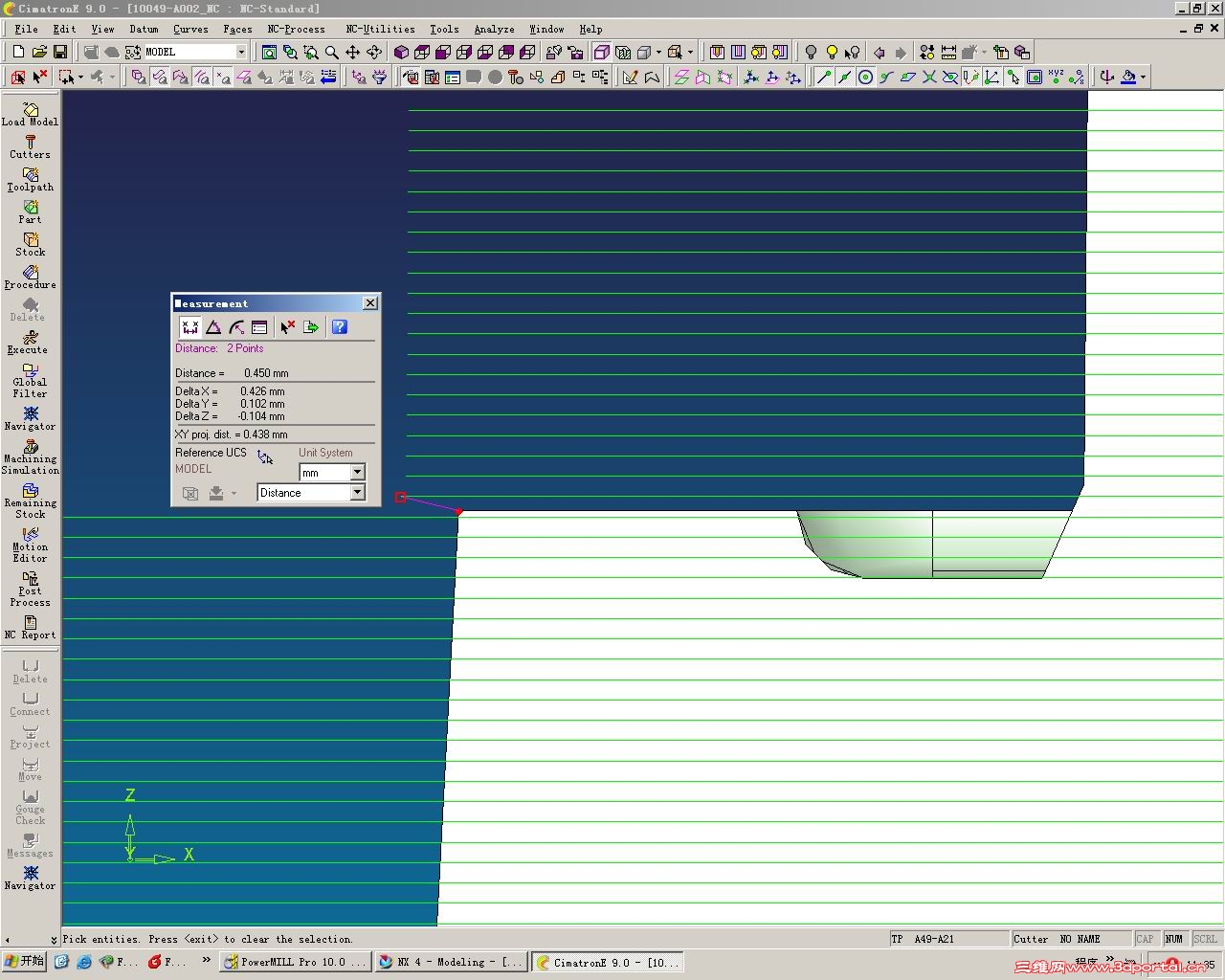Open the Stock tool in sidebar
The width and height of the screenshot is (1225, 980).
(x=30, y=245)
